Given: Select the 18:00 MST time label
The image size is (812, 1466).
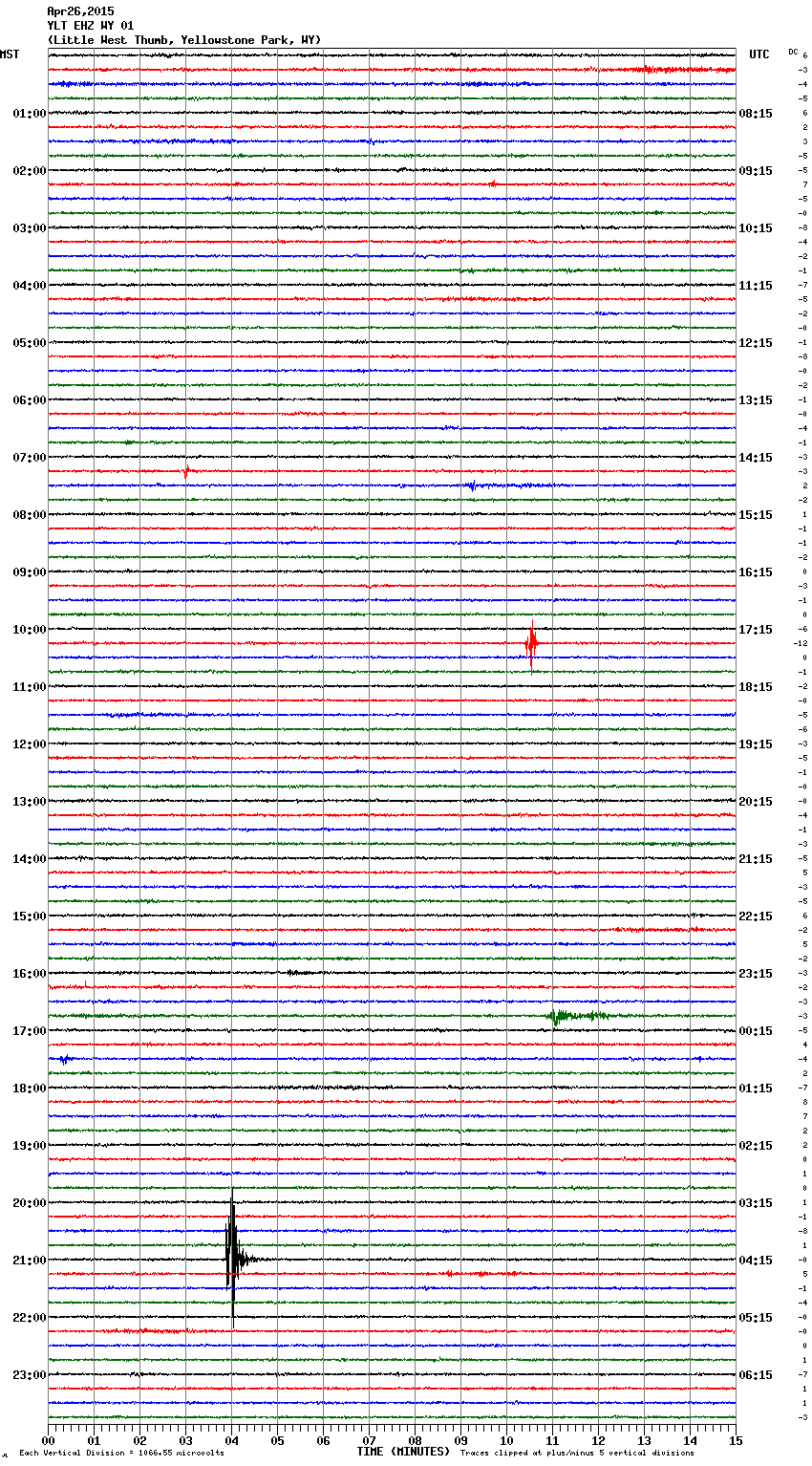Looking at the screenshot, I should coord(30,1089).
